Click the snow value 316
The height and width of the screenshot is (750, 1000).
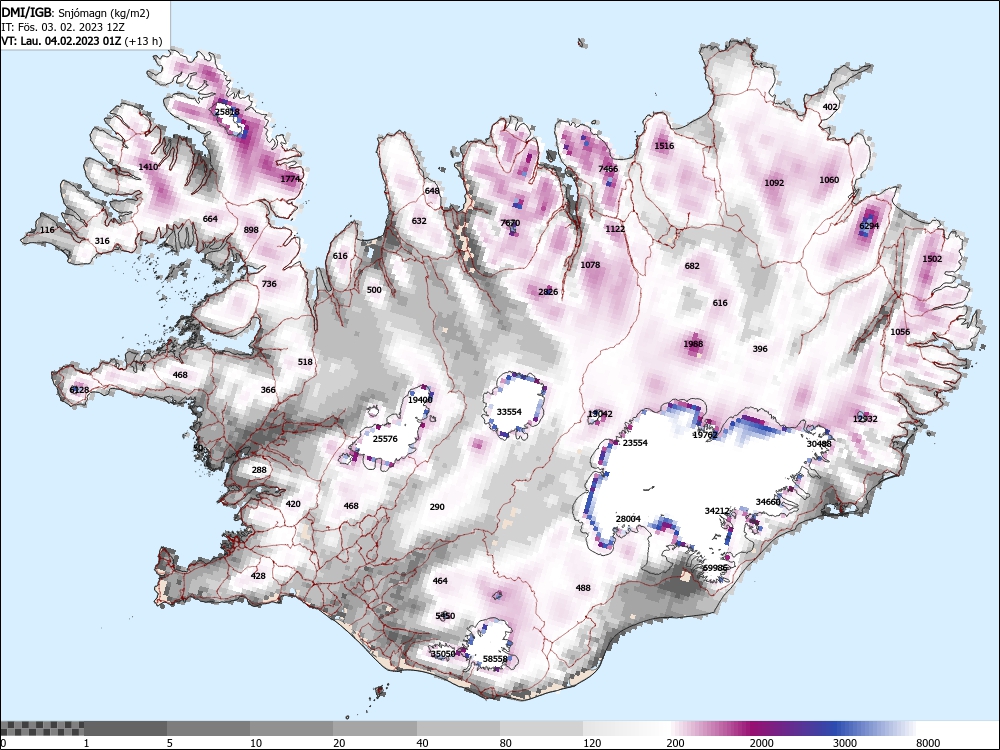pos(102,241)
